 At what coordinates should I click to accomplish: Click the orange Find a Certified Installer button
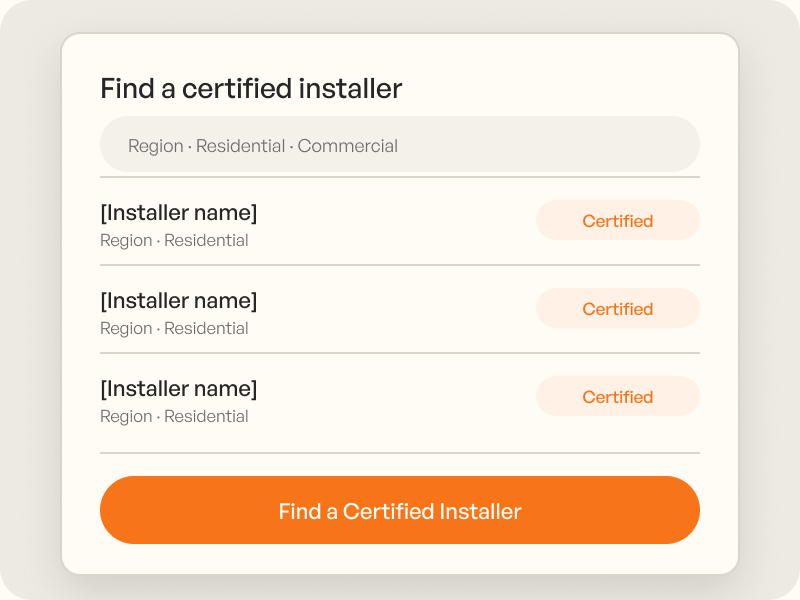tap(399, 510)
